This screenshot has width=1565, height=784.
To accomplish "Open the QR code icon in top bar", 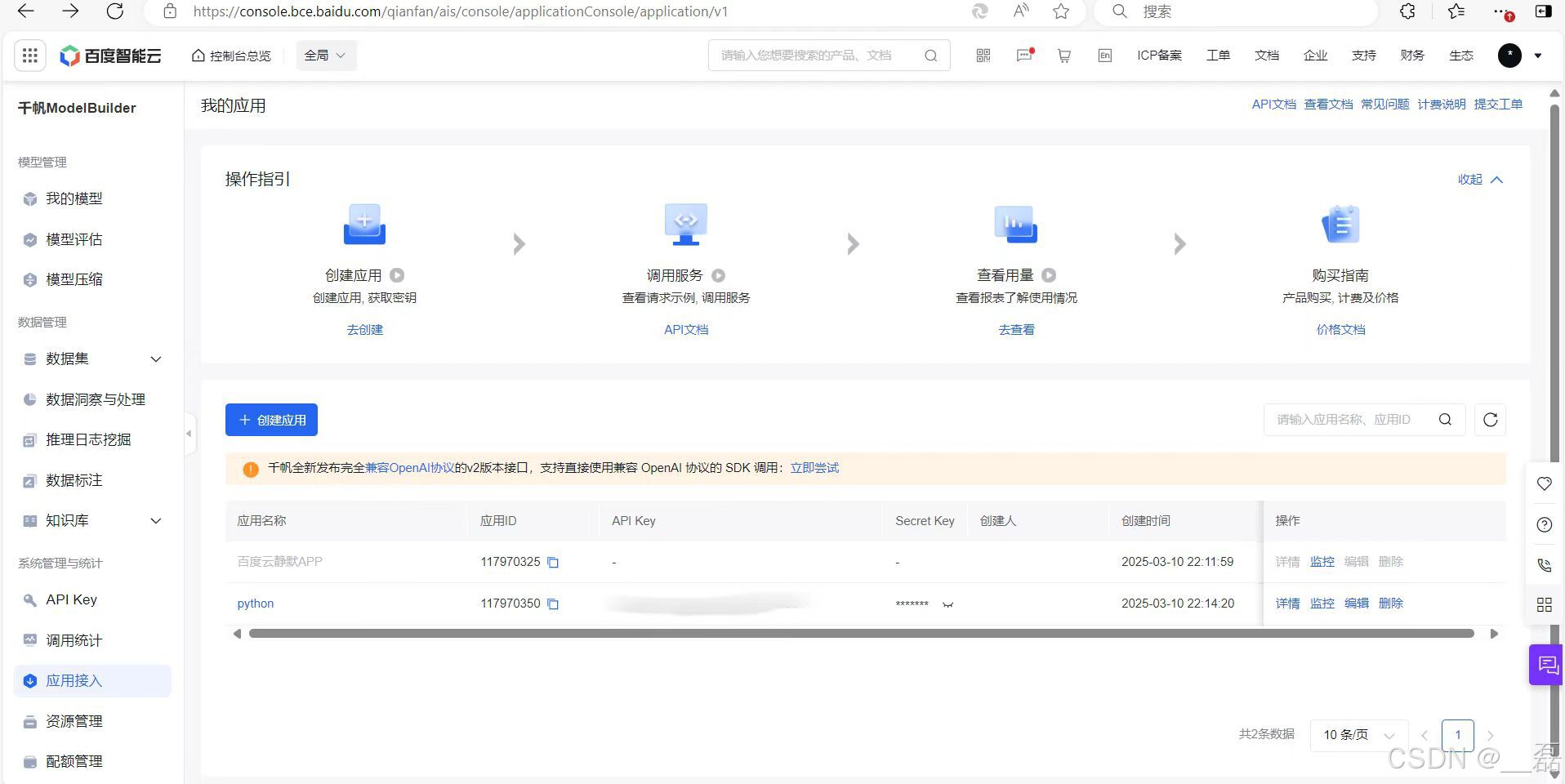I will point(983,56).
